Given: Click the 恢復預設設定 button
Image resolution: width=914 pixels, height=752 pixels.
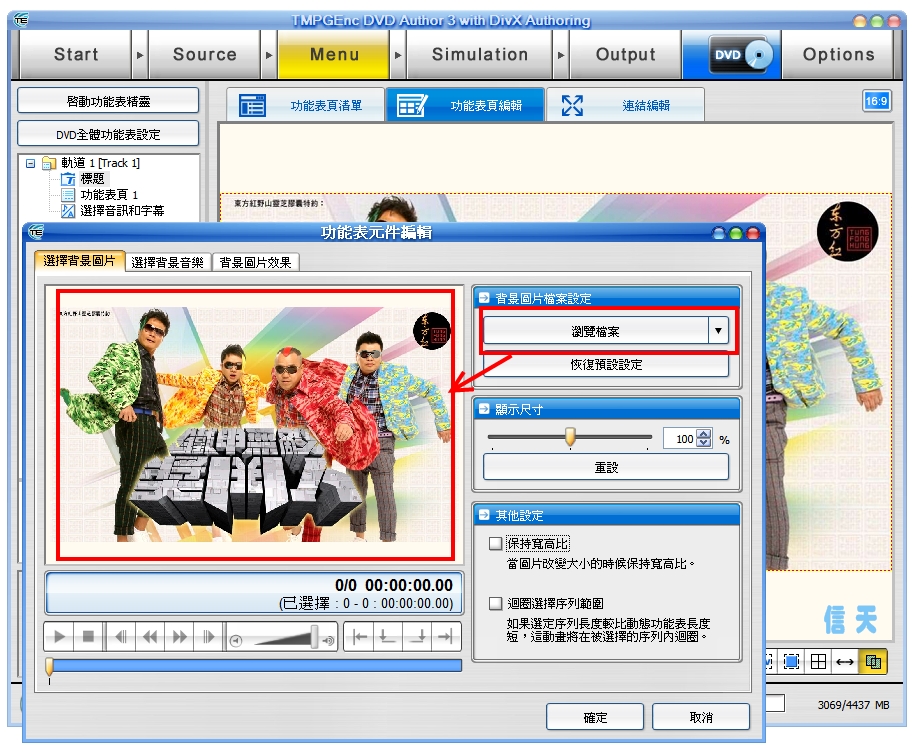Looking at the screenshot, I should tap(606, 365).
